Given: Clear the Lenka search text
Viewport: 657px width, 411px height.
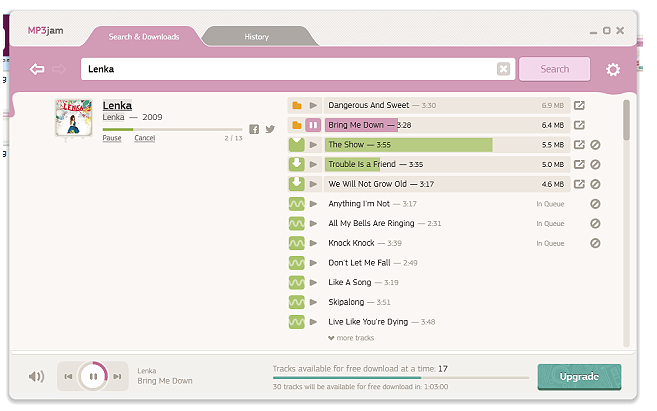Looking at the screenshot, I should [x=503, y=69].
